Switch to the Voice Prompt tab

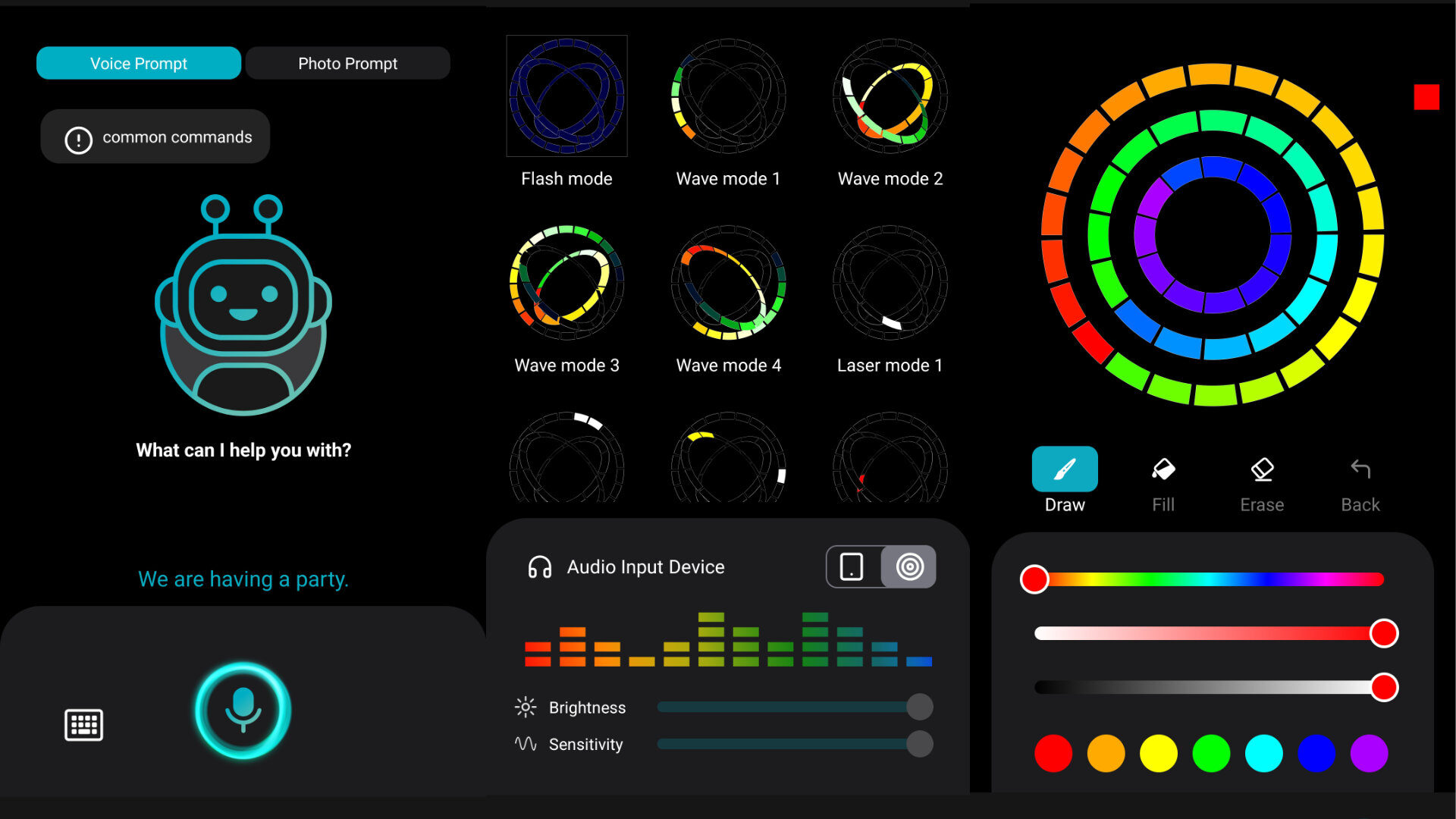coord(139,64)
